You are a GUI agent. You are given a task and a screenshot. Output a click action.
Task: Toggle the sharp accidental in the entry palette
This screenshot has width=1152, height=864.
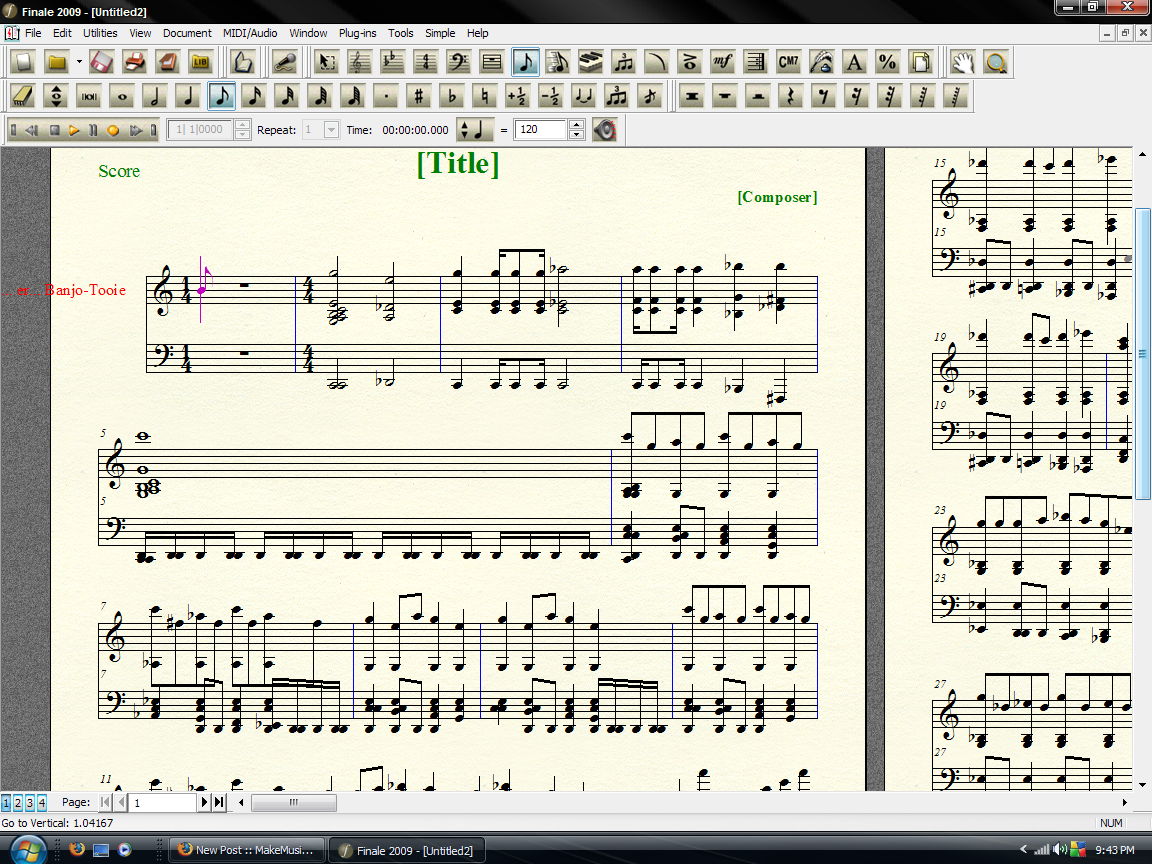pos(418,96)
